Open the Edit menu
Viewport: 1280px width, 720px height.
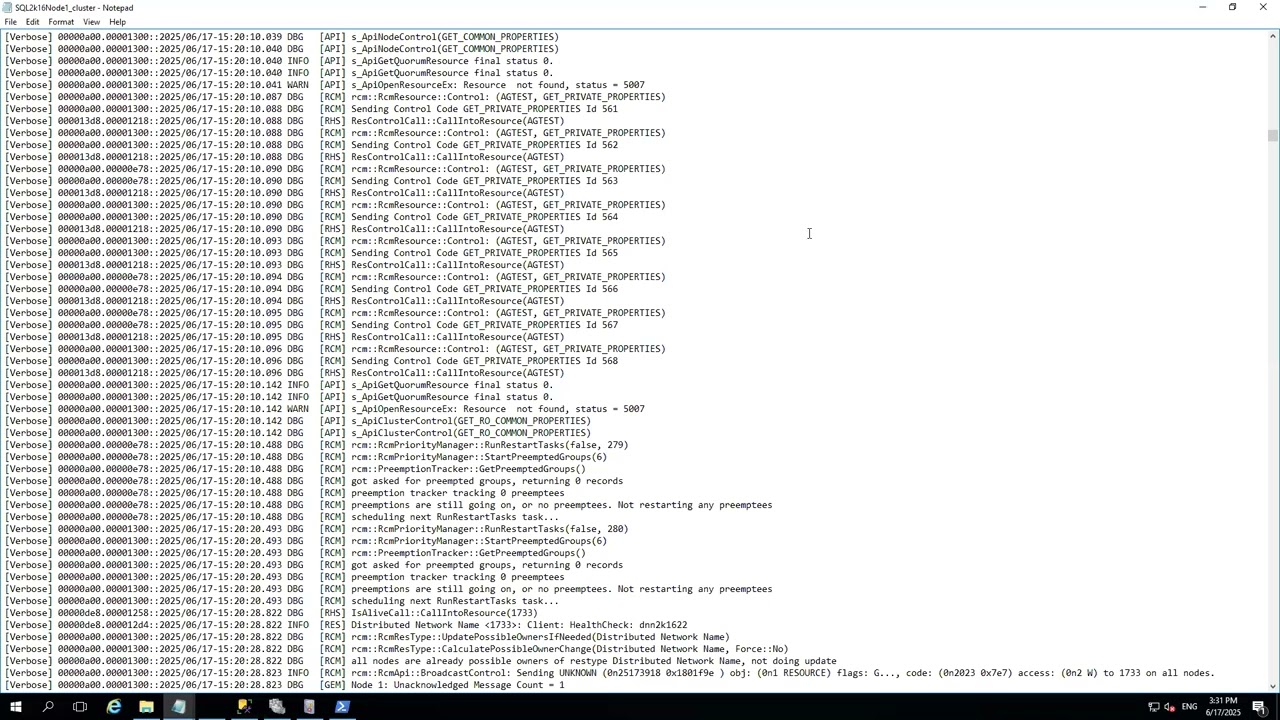tap(32, 22)
